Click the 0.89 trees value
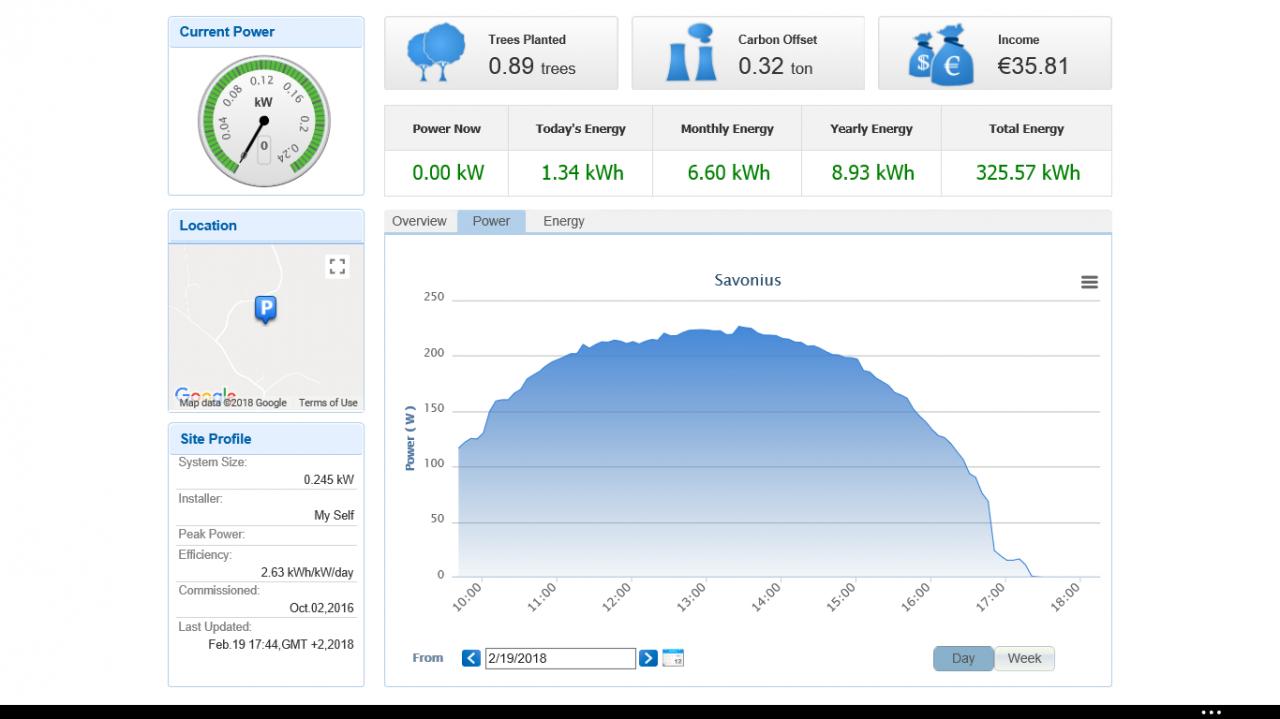Screen dimensions: 1280x719 pyautogui.click(x=532, y=66)
